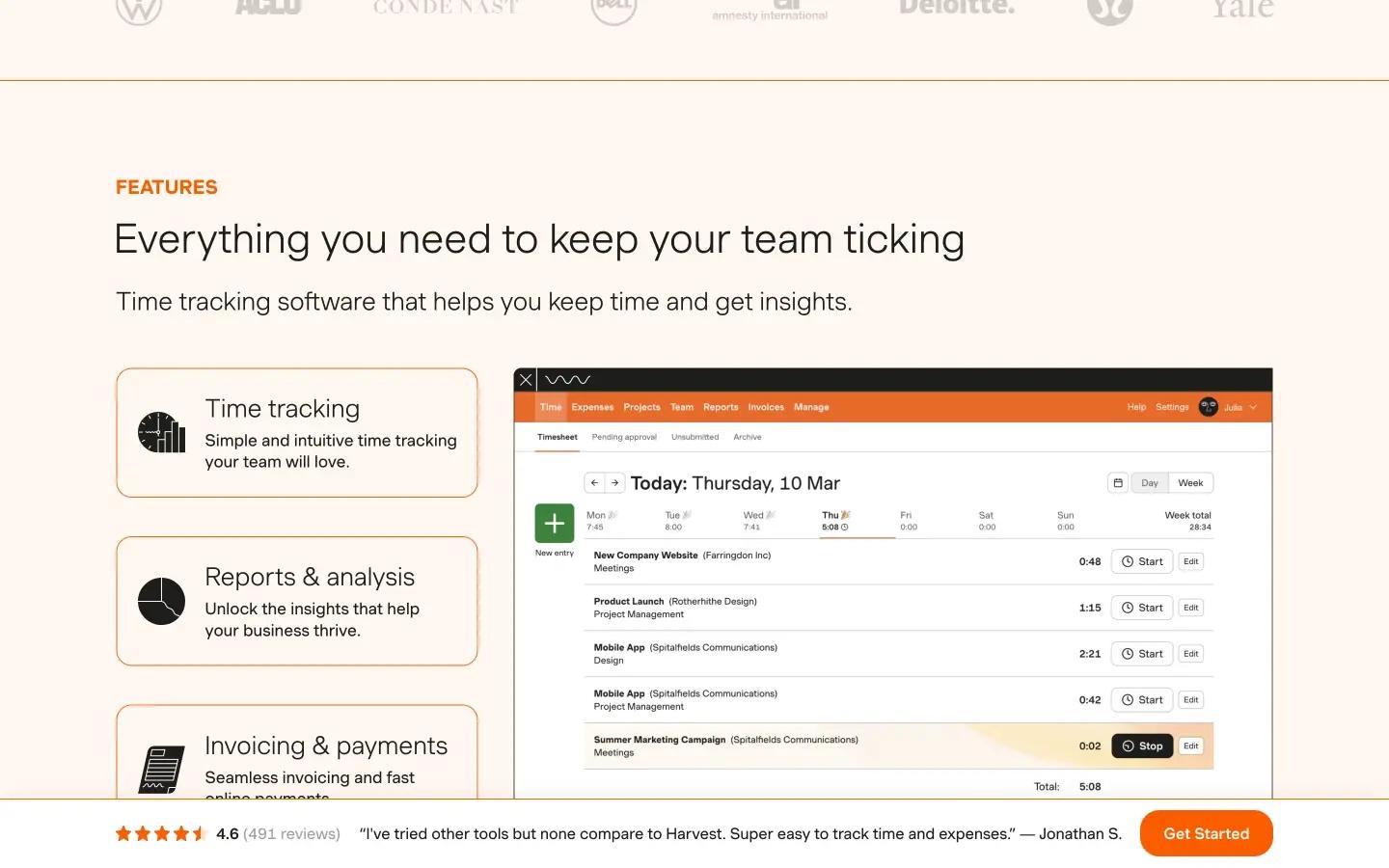The image size is (1389, 868).
Task: Click the green New entry plus icon
Action: click(x=555, y=524)
